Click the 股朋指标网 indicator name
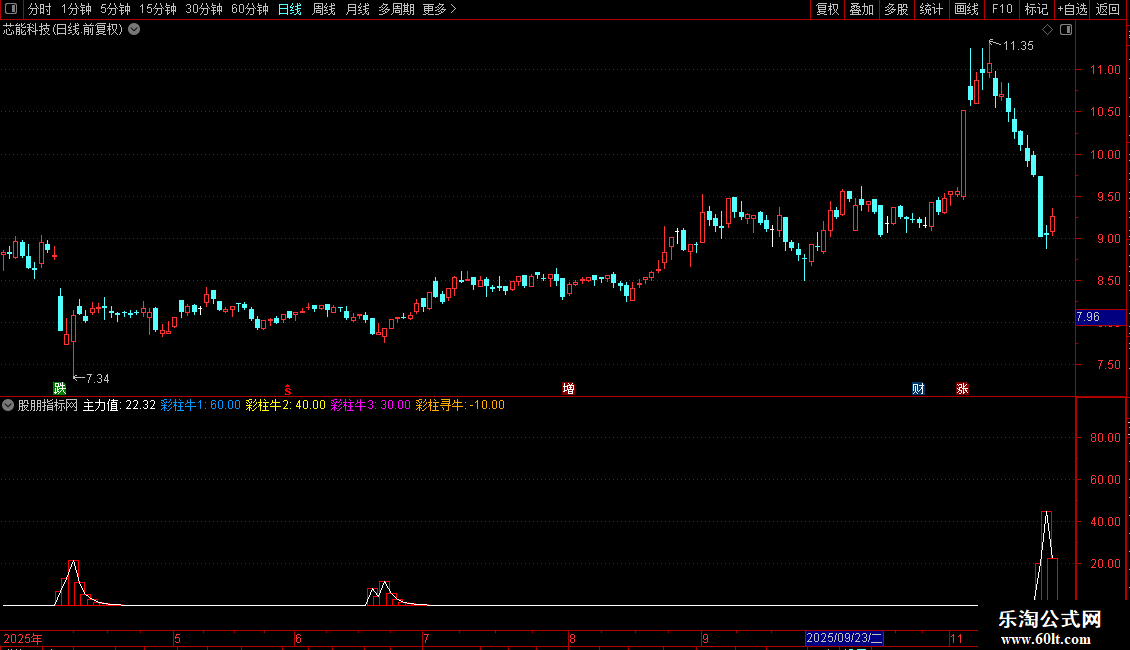 click(x=48, y=405)
